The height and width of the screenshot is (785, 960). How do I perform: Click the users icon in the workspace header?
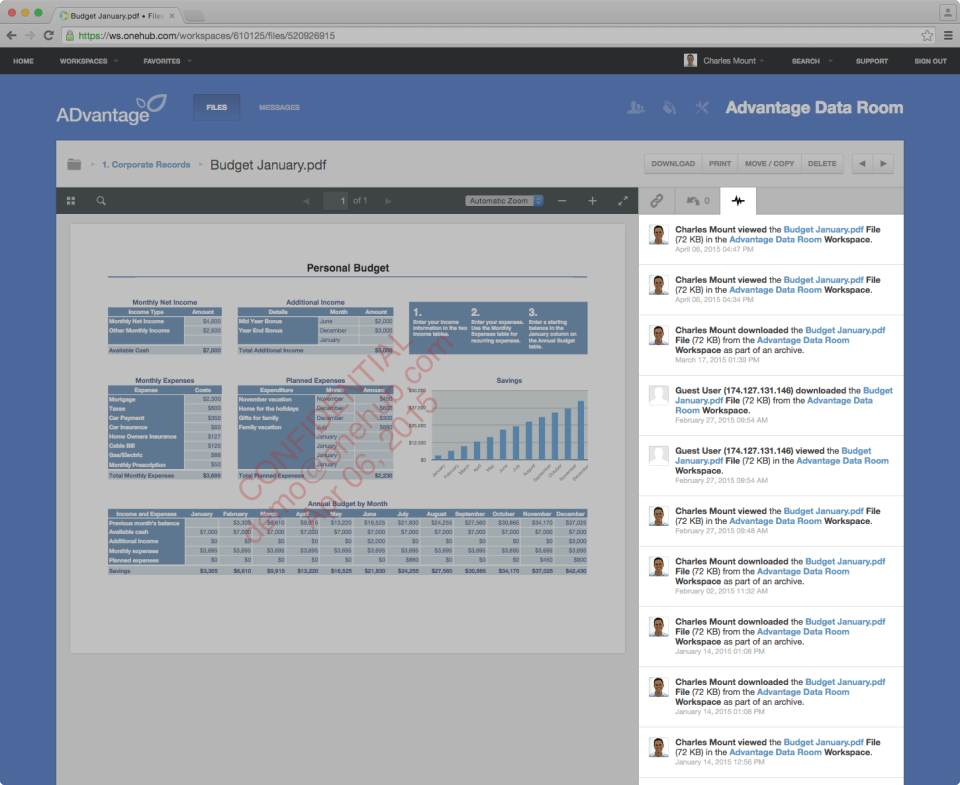(637, 108)
